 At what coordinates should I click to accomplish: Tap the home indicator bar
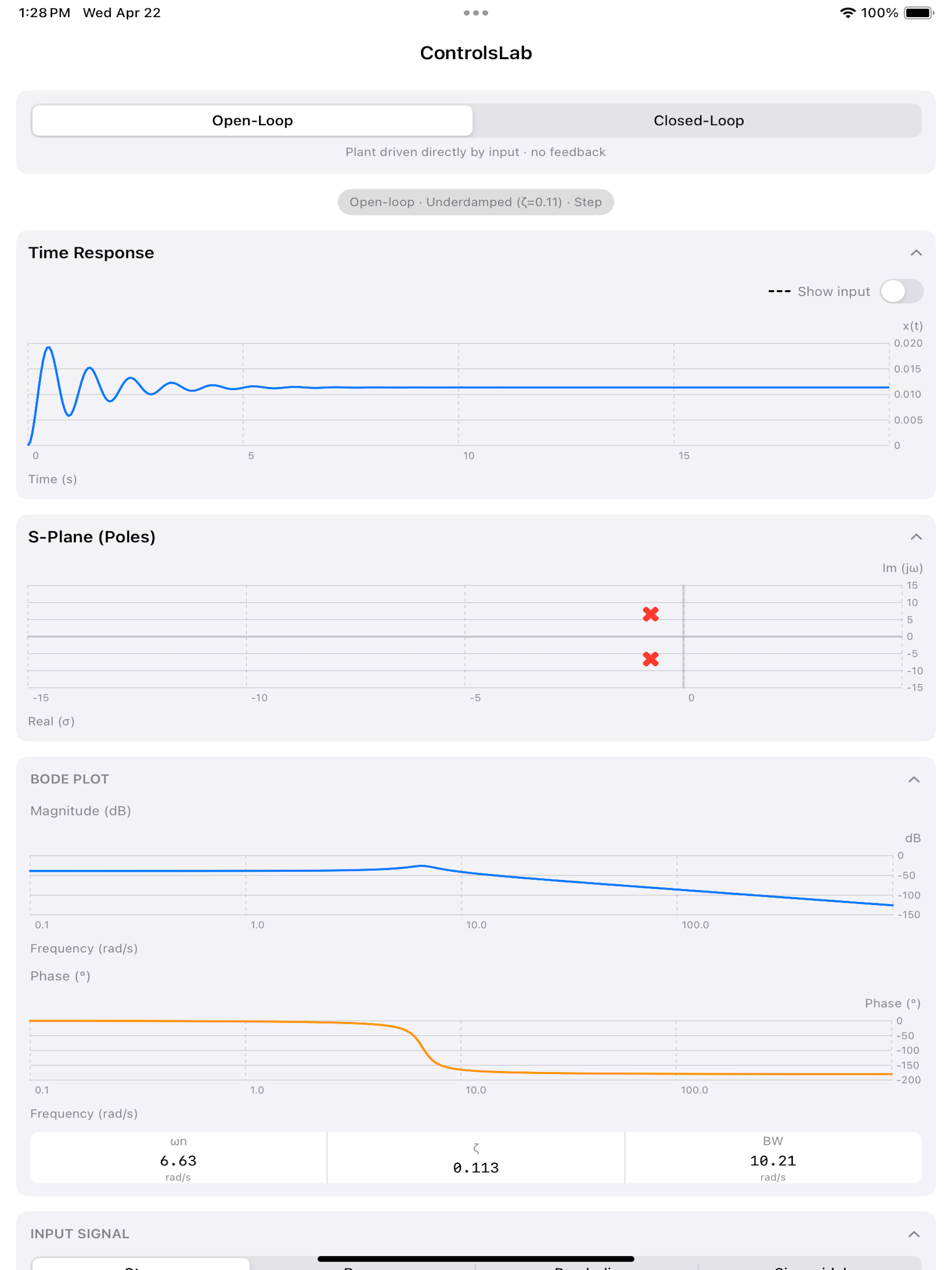pyautogui.click(x=476, y=1258)
